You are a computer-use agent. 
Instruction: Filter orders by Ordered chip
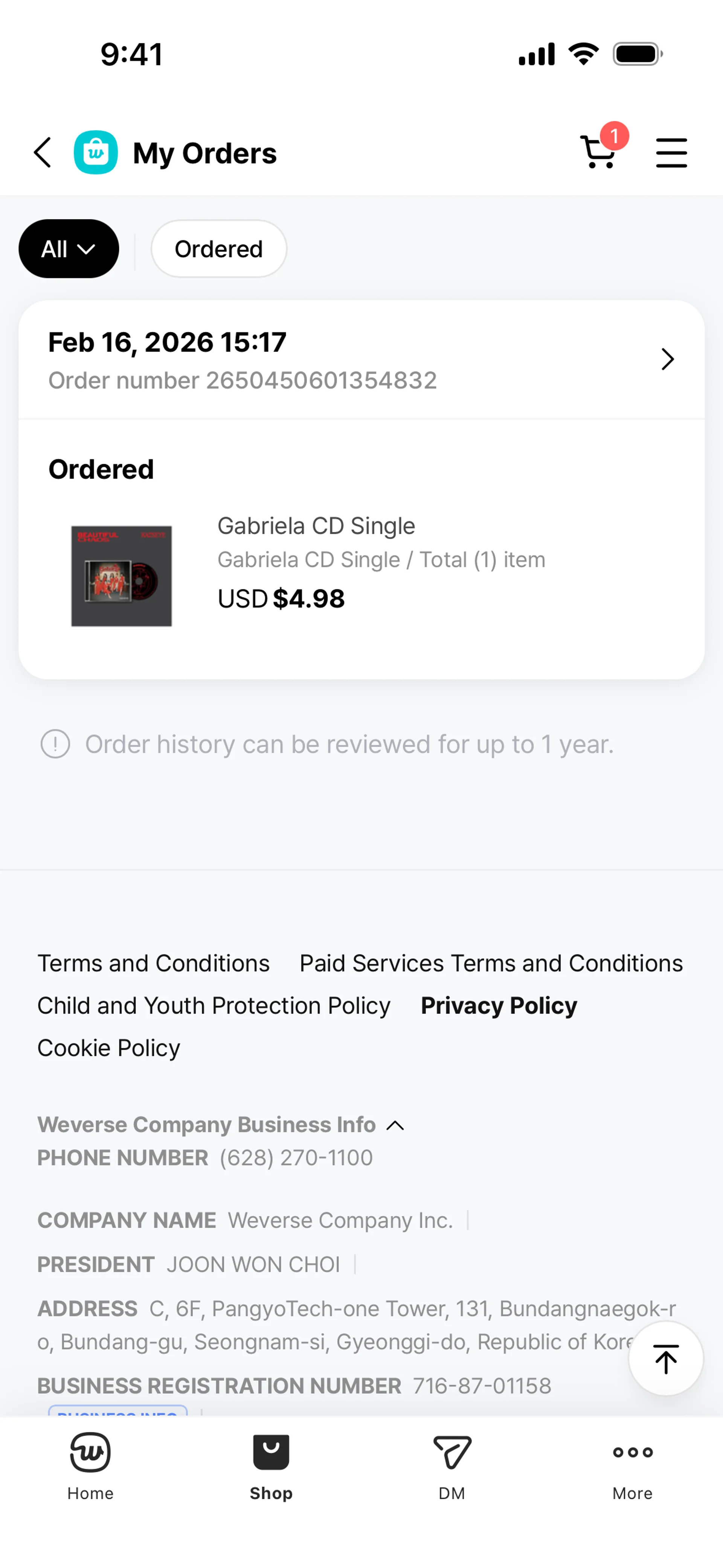coord(218,249)
